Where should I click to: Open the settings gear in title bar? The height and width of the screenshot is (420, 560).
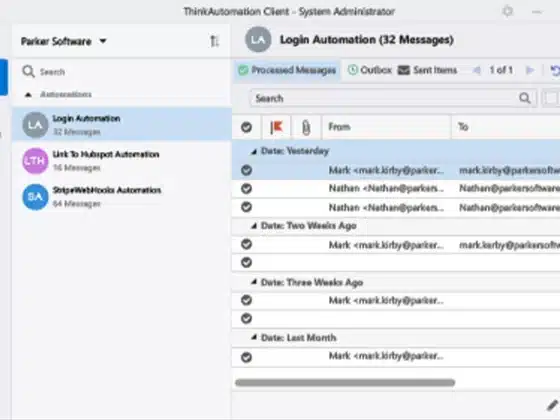(x=508, y=11)
